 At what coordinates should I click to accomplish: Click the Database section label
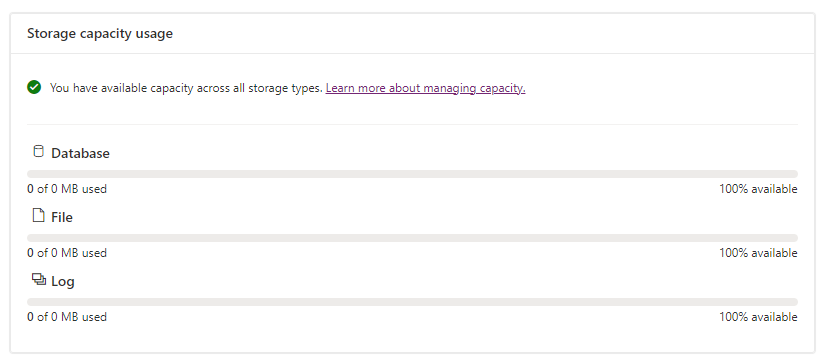tap(81, 154)
